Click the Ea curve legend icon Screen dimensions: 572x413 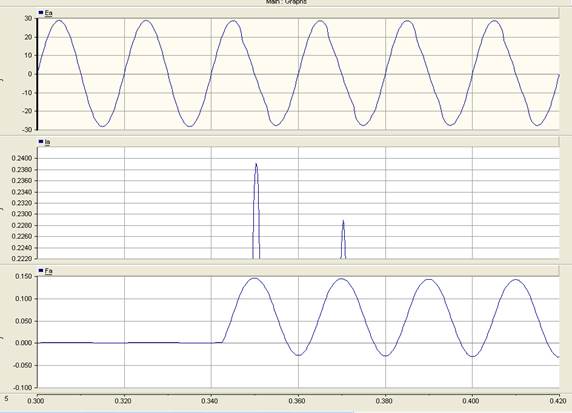tap(41, 13)
